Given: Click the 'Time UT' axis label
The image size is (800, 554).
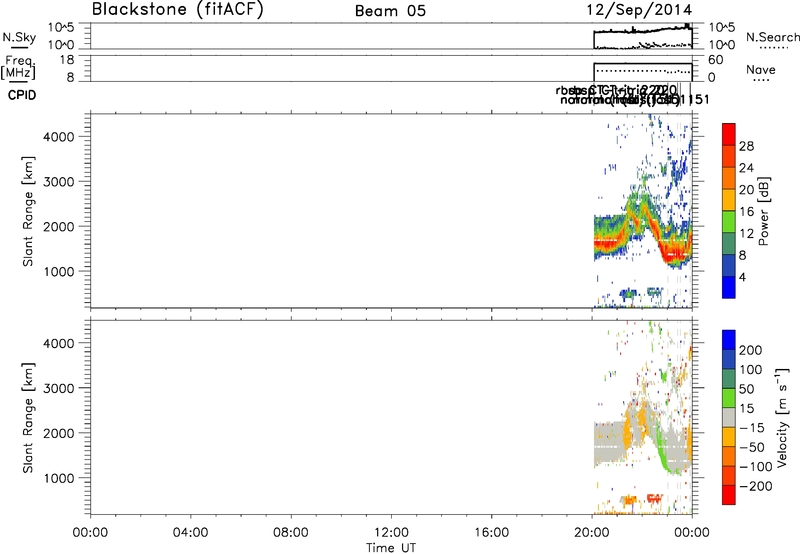Looking at the screenshot, I should coord(391,547).
